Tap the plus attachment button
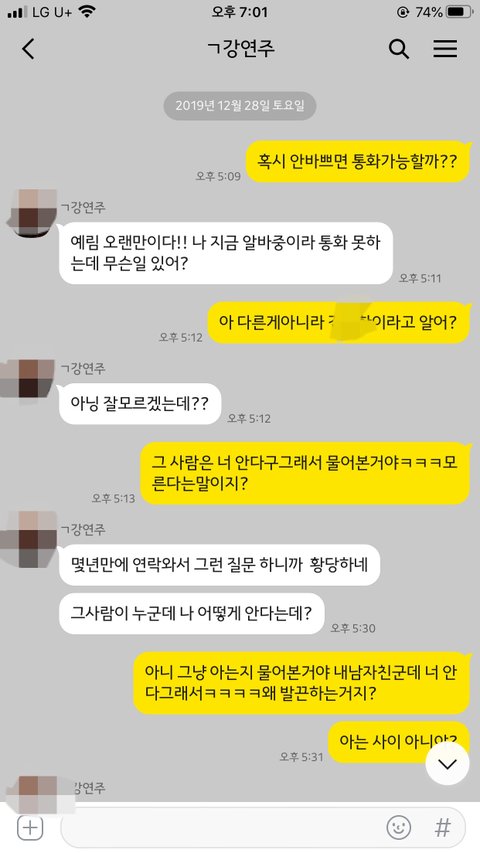Viewport: 480px width, 853px height. tap(30, 828)
